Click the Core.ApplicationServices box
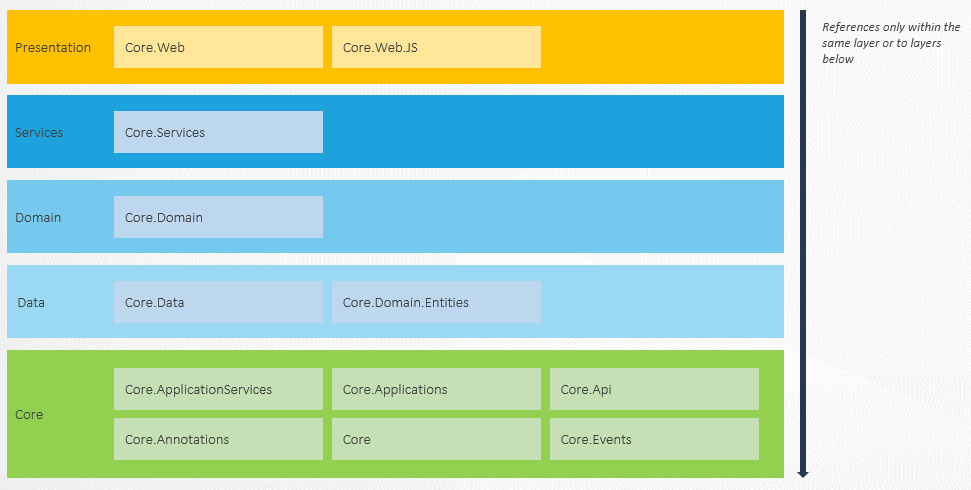971x490 pixels. point(218,389)
